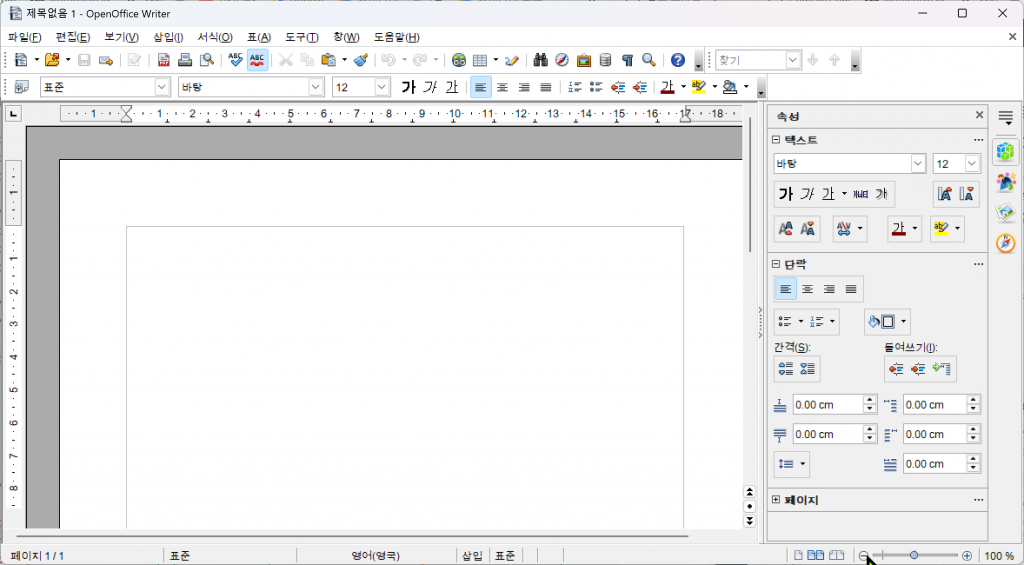Open font size 12 dropdown in toolbar

[382, 87]
